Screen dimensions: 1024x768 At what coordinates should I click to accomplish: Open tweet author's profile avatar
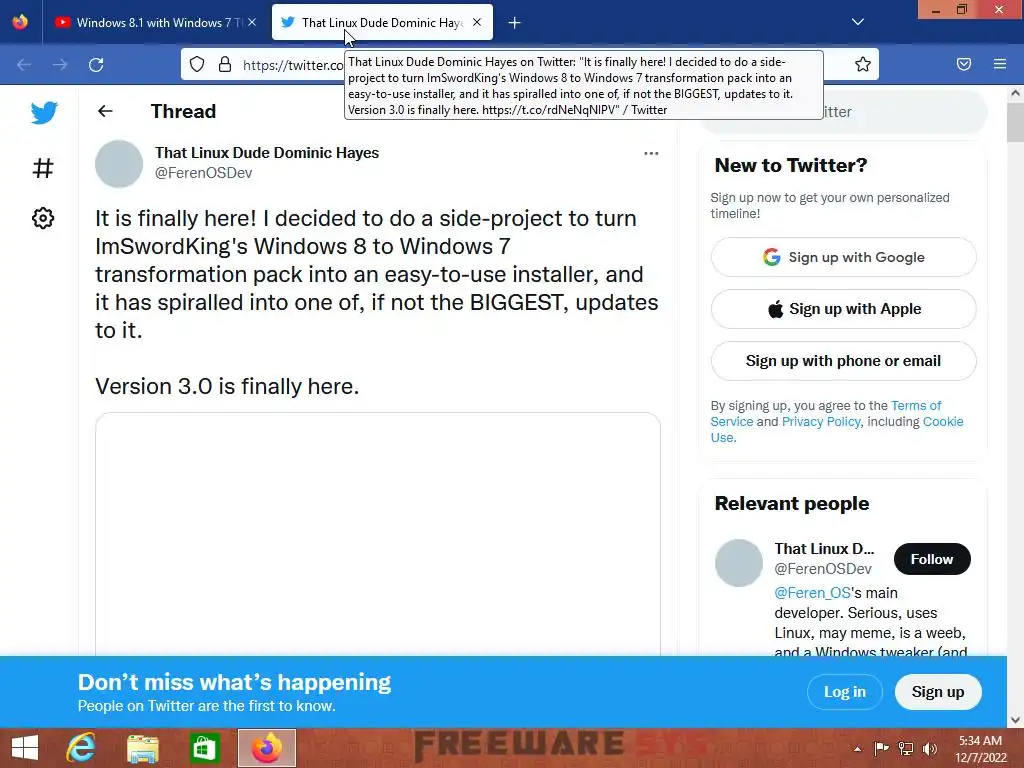(x=119, y=164)
